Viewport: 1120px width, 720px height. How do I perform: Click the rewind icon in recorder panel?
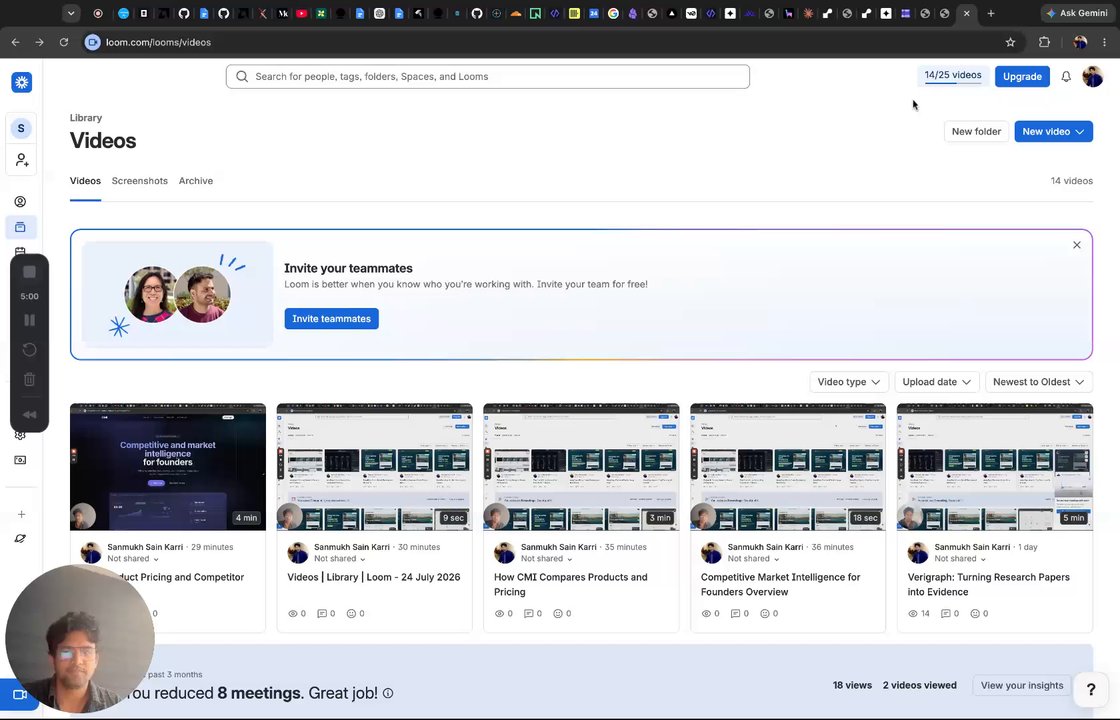pyautogui.click(x=29, y=414)
